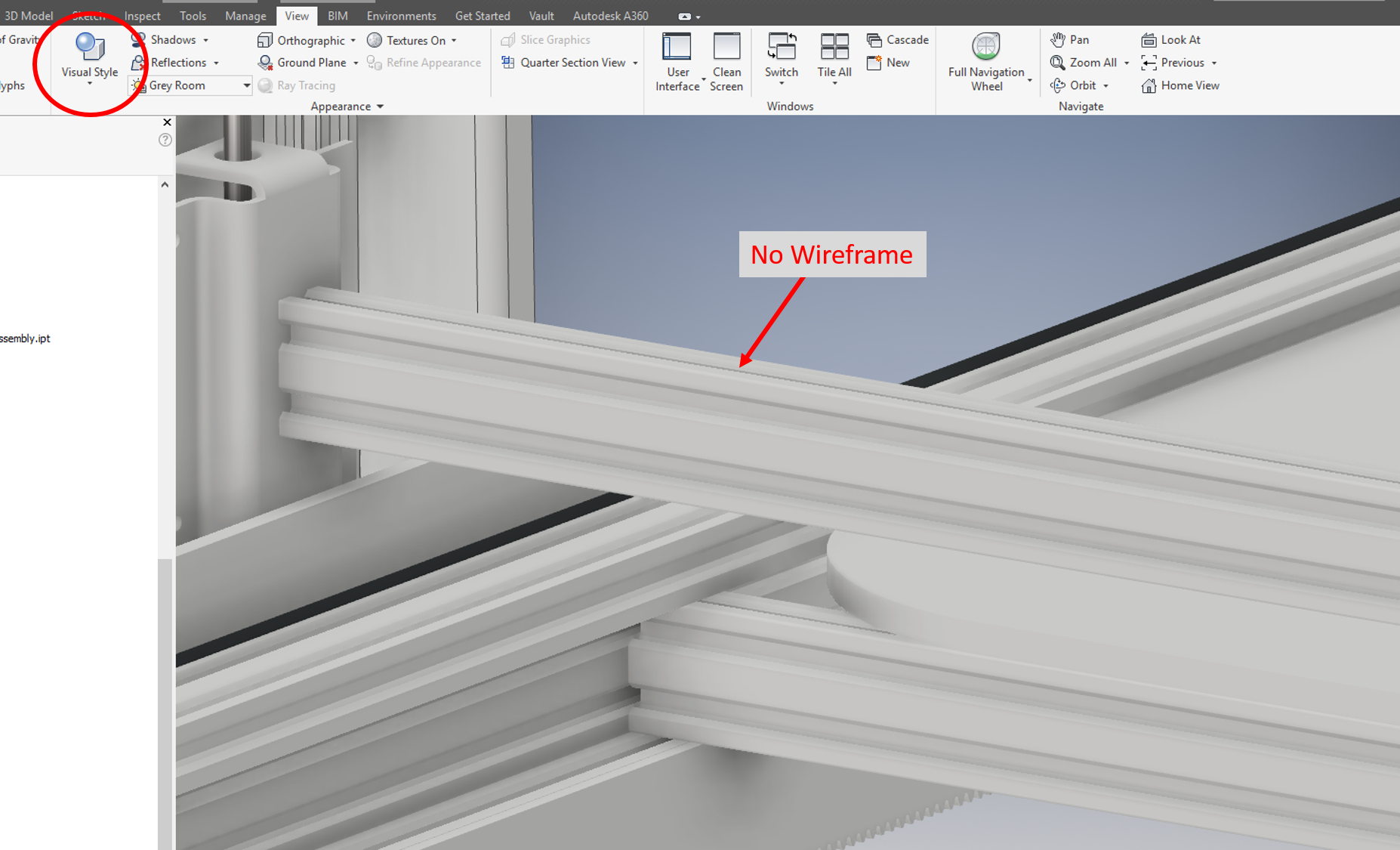Expand the Zoom All dropdown arrow
1400x850 pixels.
pyautogui.click(x=1127, y=63)
